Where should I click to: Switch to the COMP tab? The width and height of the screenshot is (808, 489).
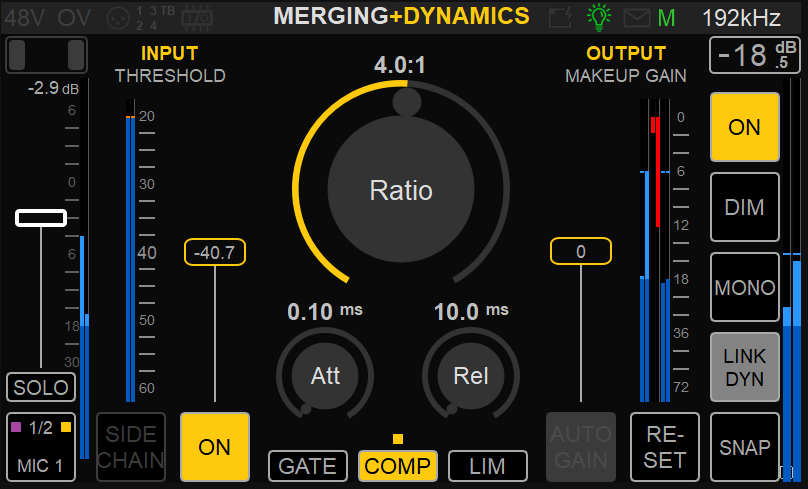pos(398,466)
